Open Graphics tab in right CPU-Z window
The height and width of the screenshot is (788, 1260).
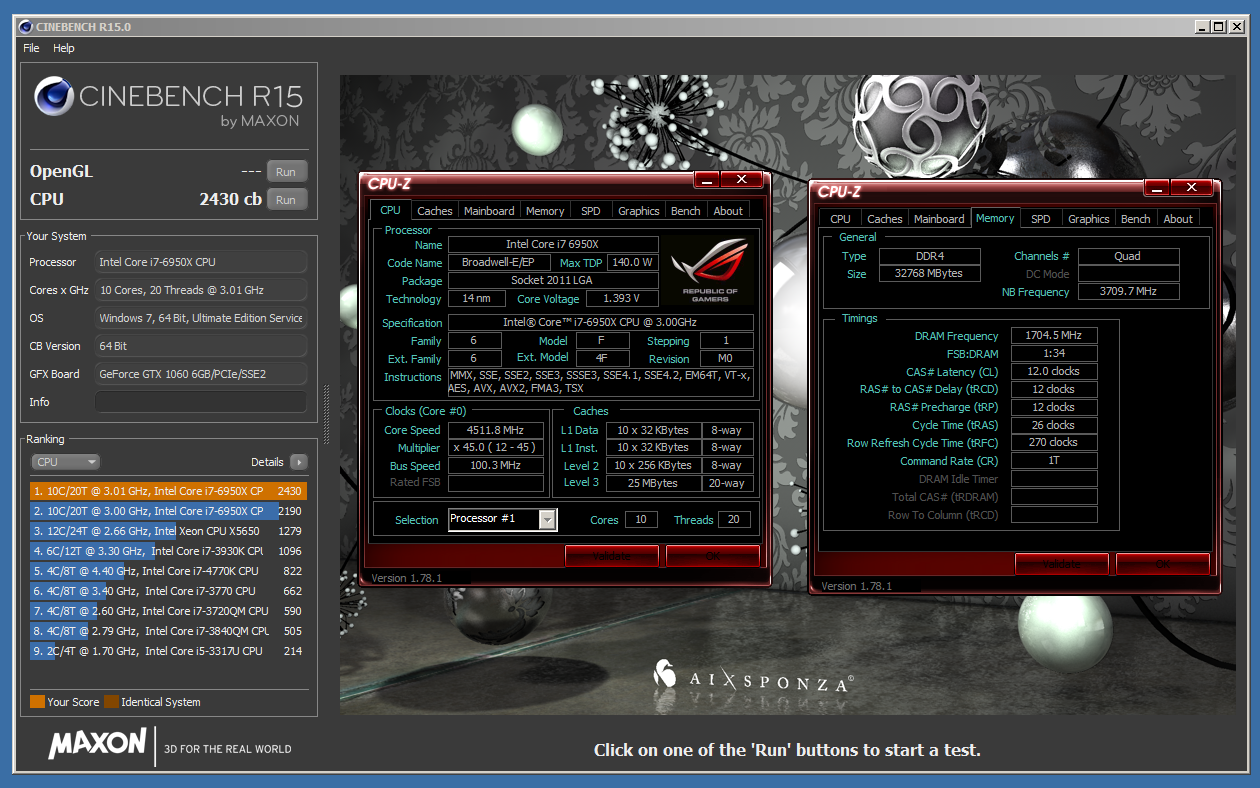point(1088,219)
